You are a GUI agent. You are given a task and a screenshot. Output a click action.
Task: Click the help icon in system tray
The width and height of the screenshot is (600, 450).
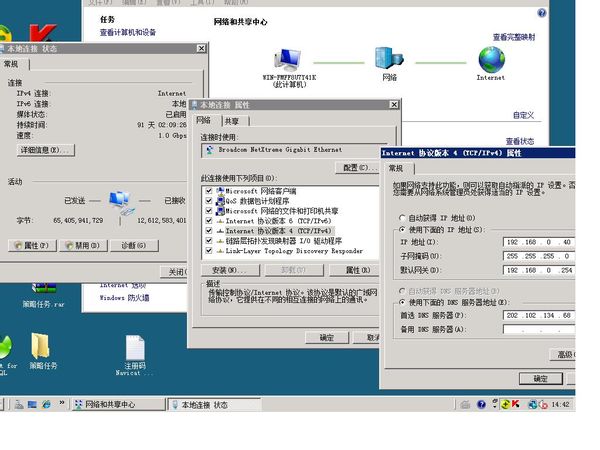(x=481, y=404)
